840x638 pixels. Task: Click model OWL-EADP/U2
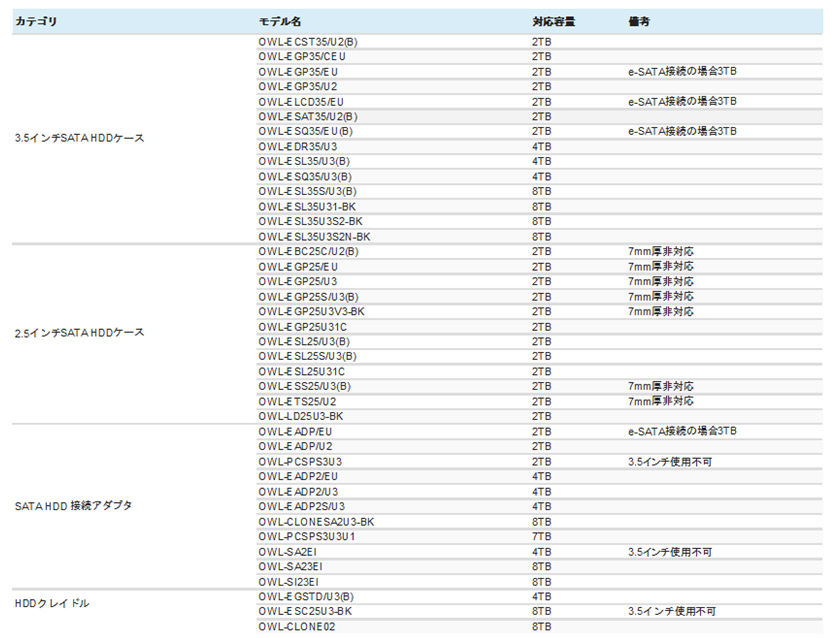pos(295,447)
